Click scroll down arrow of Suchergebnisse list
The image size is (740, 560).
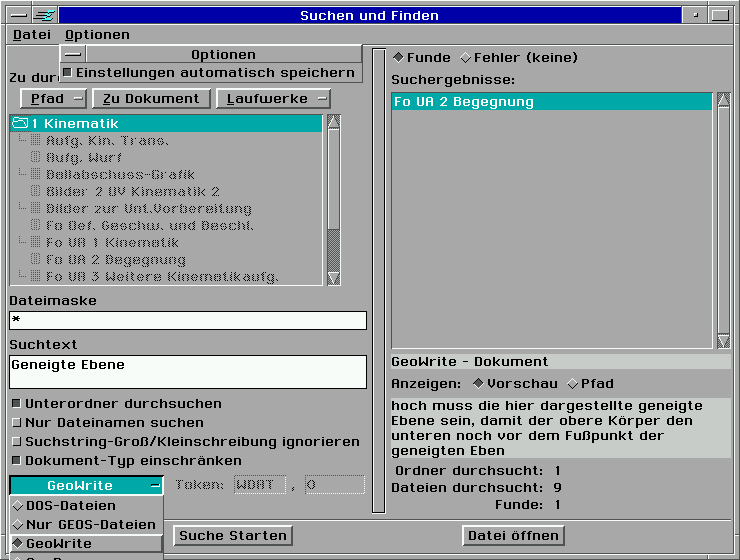[x=723, y=341]
